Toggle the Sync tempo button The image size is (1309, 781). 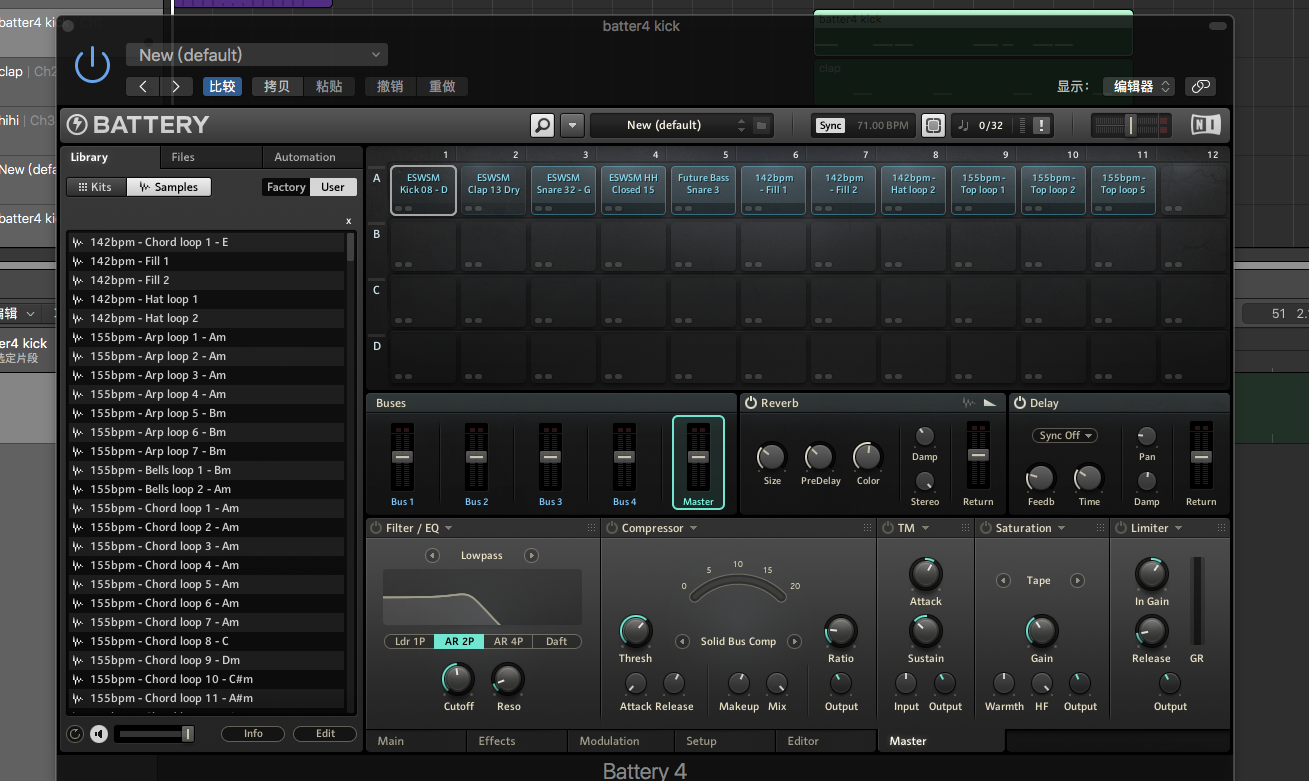pyautogui.click(x=830, y=126)
